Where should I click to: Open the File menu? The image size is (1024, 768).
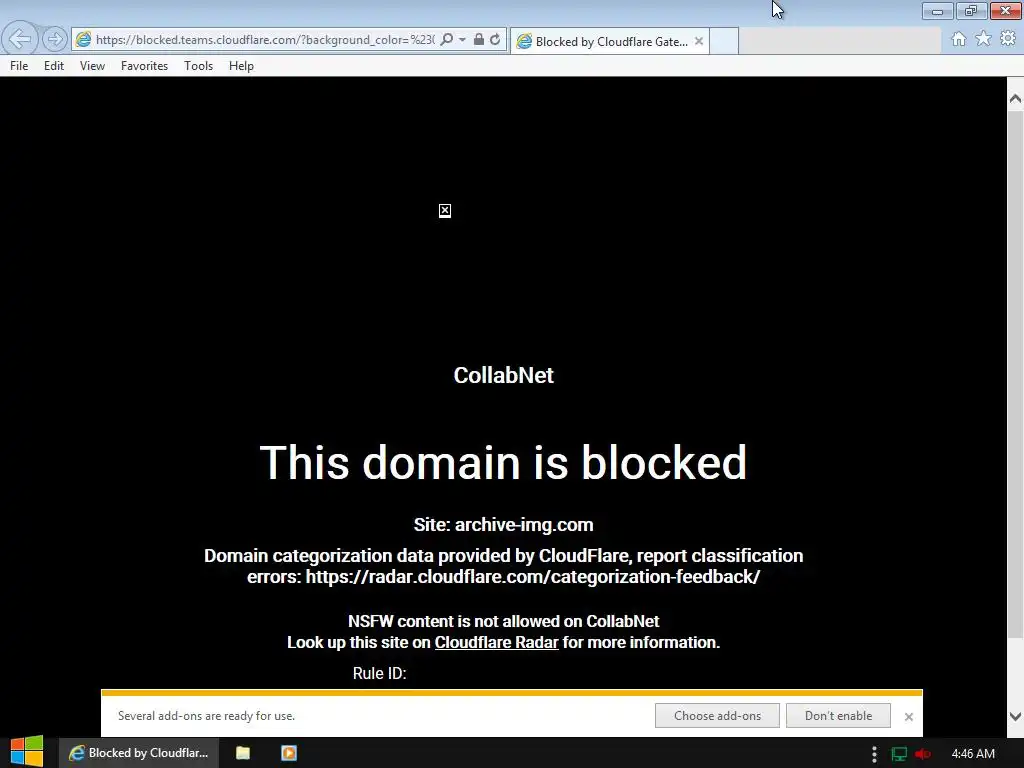[x=19, y=66]
